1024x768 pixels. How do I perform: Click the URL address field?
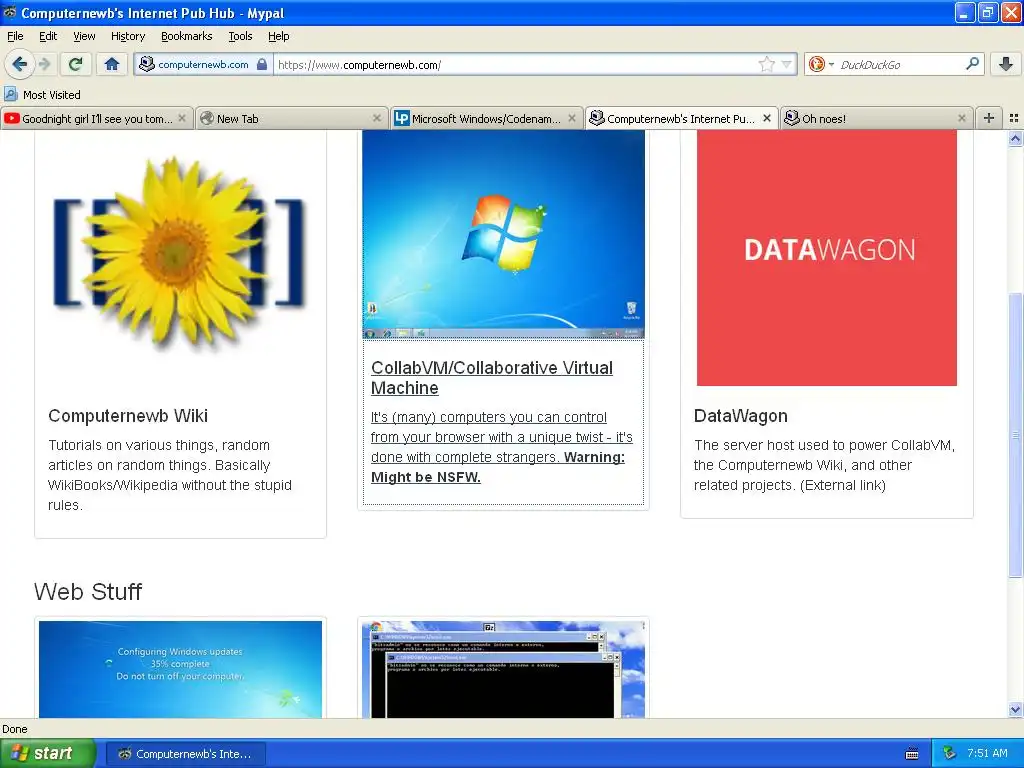pyautogui.click(x=516, y=64)
